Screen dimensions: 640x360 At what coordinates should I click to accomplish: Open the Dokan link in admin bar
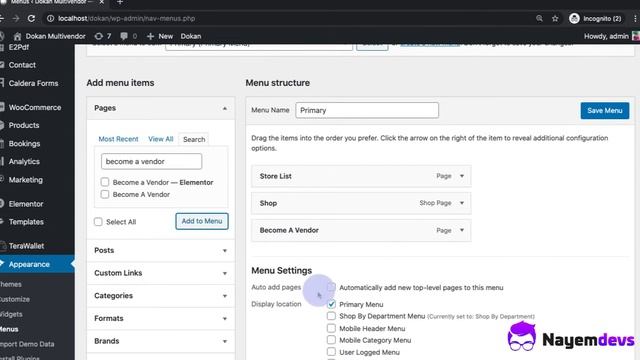coord(191,36)
